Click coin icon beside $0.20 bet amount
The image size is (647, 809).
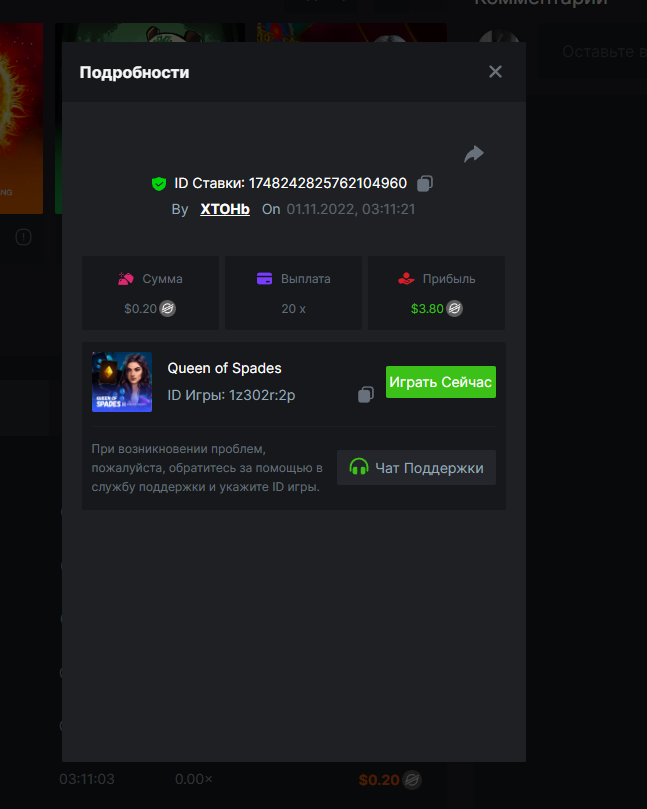point(168,309)
